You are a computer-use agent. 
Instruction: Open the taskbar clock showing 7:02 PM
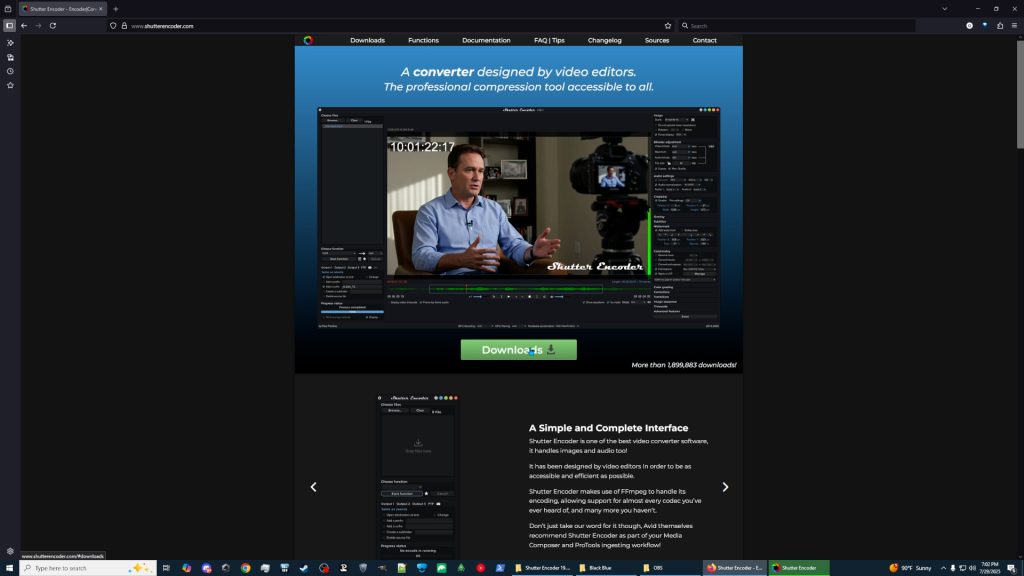990,568
